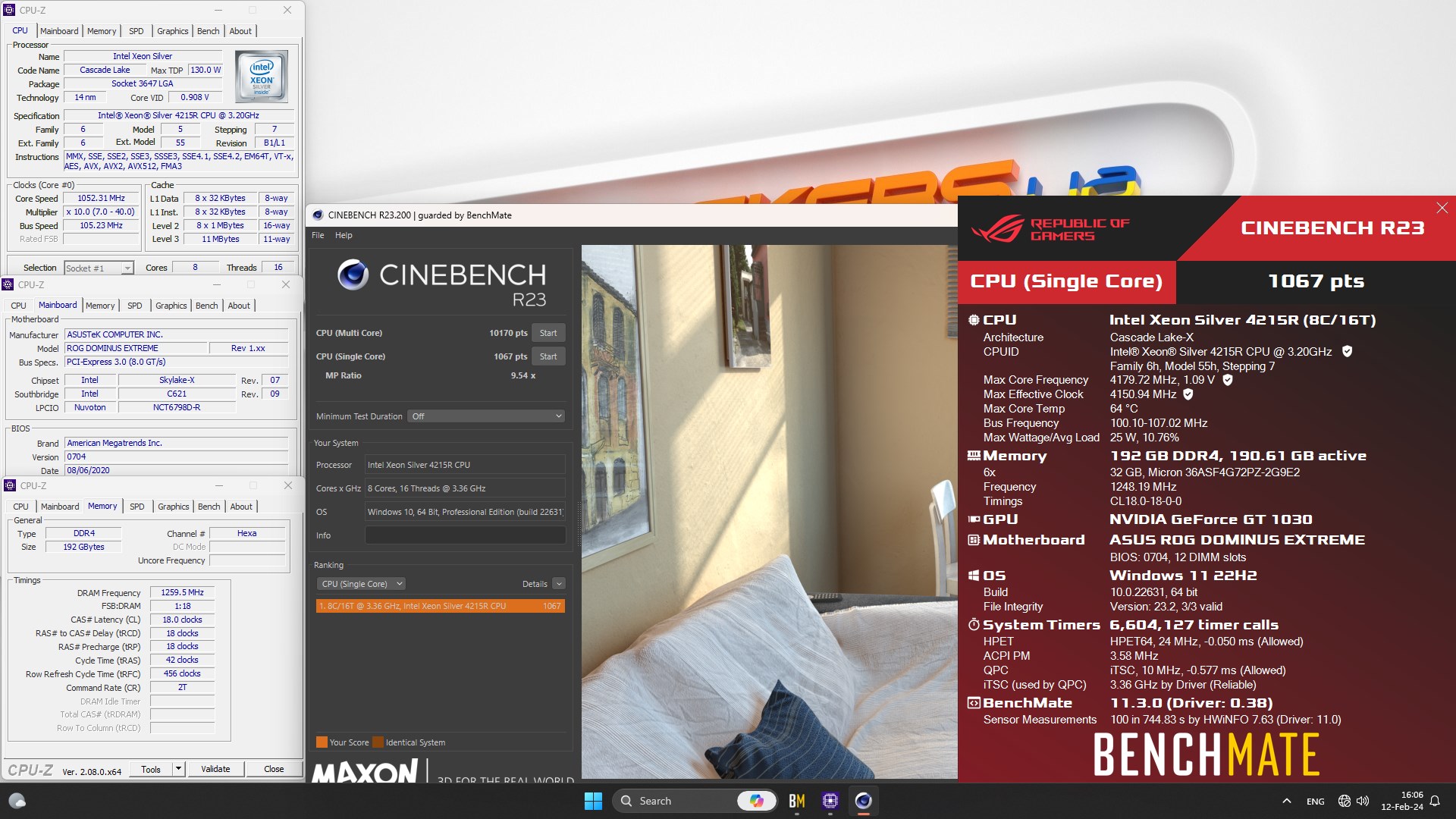Image resolution: width=1456 pixels, height=819 pixels.
Task: Start the CPU (Single Core) test
Action: [548, 356]
